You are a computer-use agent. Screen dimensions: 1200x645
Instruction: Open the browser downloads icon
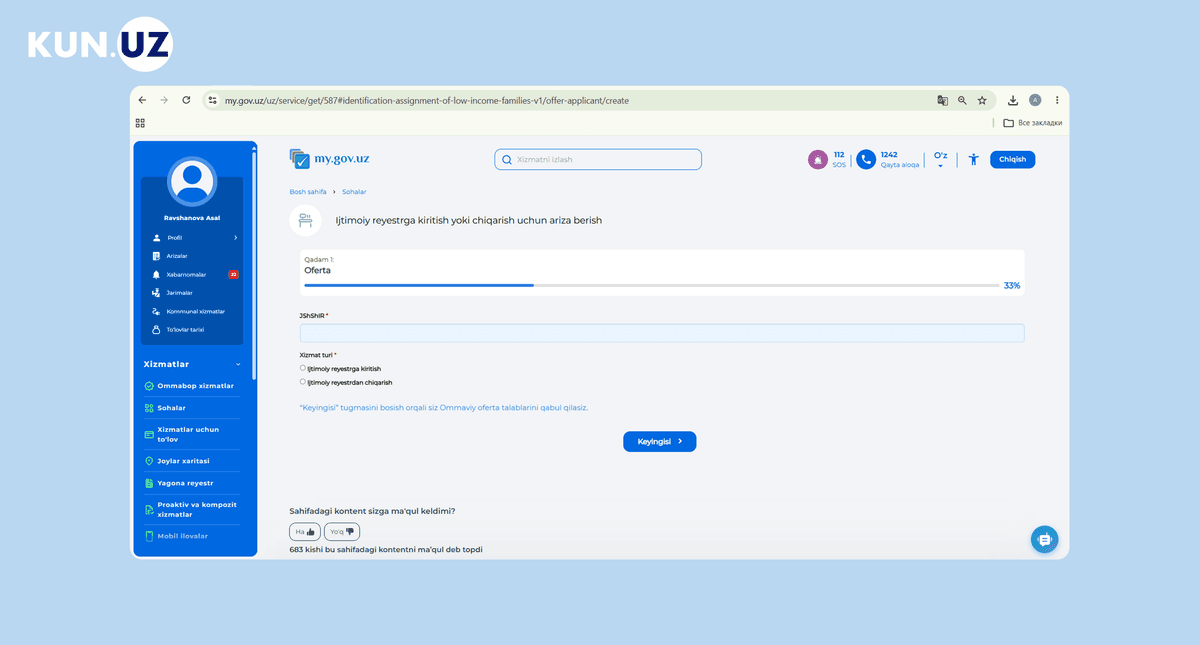(1013, 100)
